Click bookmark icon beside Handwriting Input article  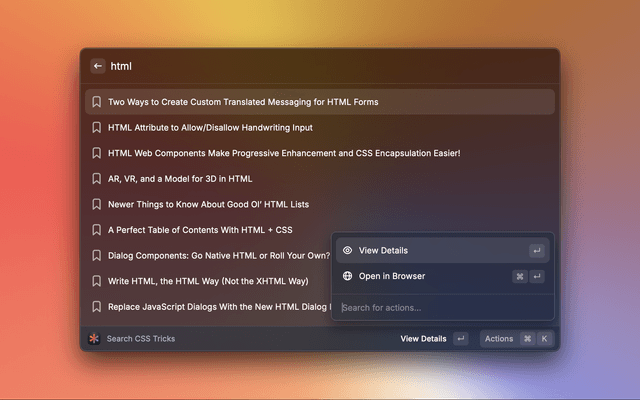click(x=97, y=128)
